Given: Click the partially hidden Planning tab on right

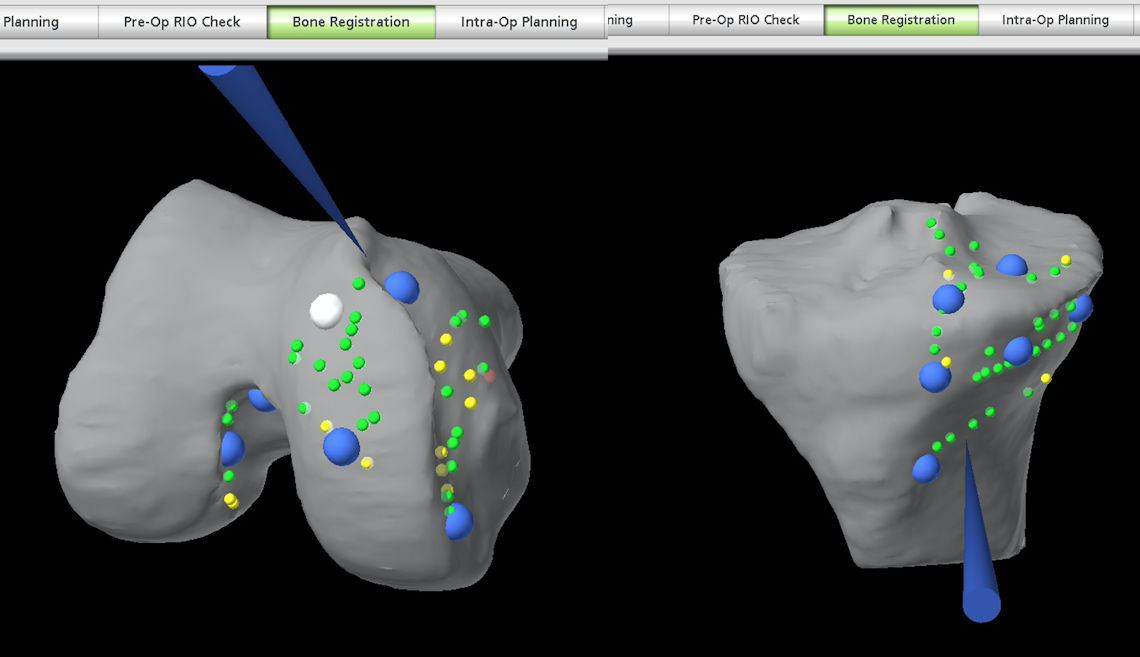Looking at the screenshot, I should pos(620,20).
